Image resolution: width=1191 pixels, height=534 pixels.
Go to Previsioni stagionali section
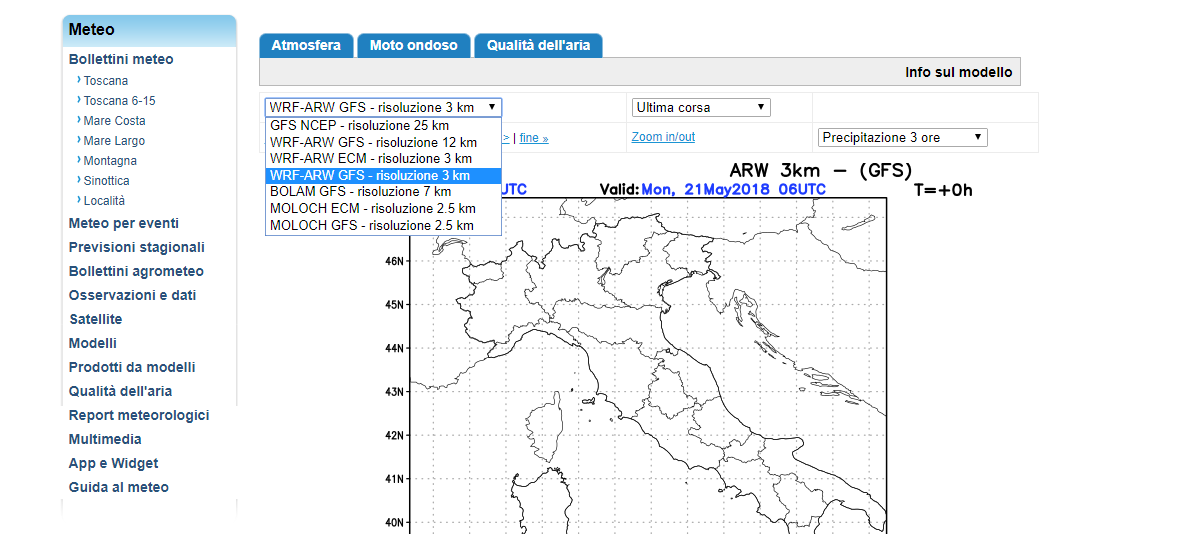tap(136, 247)
